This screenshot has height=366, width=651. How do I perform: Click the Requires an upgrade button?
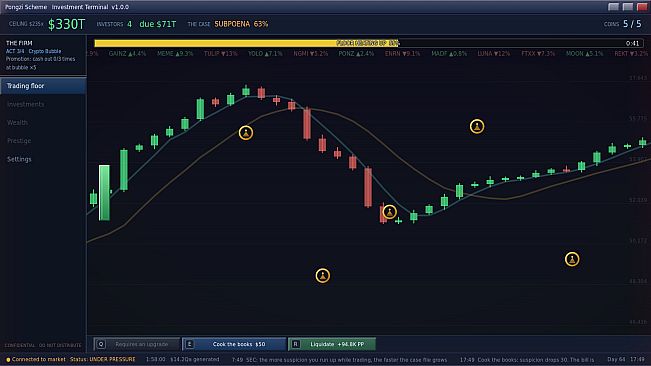[137, 344]
